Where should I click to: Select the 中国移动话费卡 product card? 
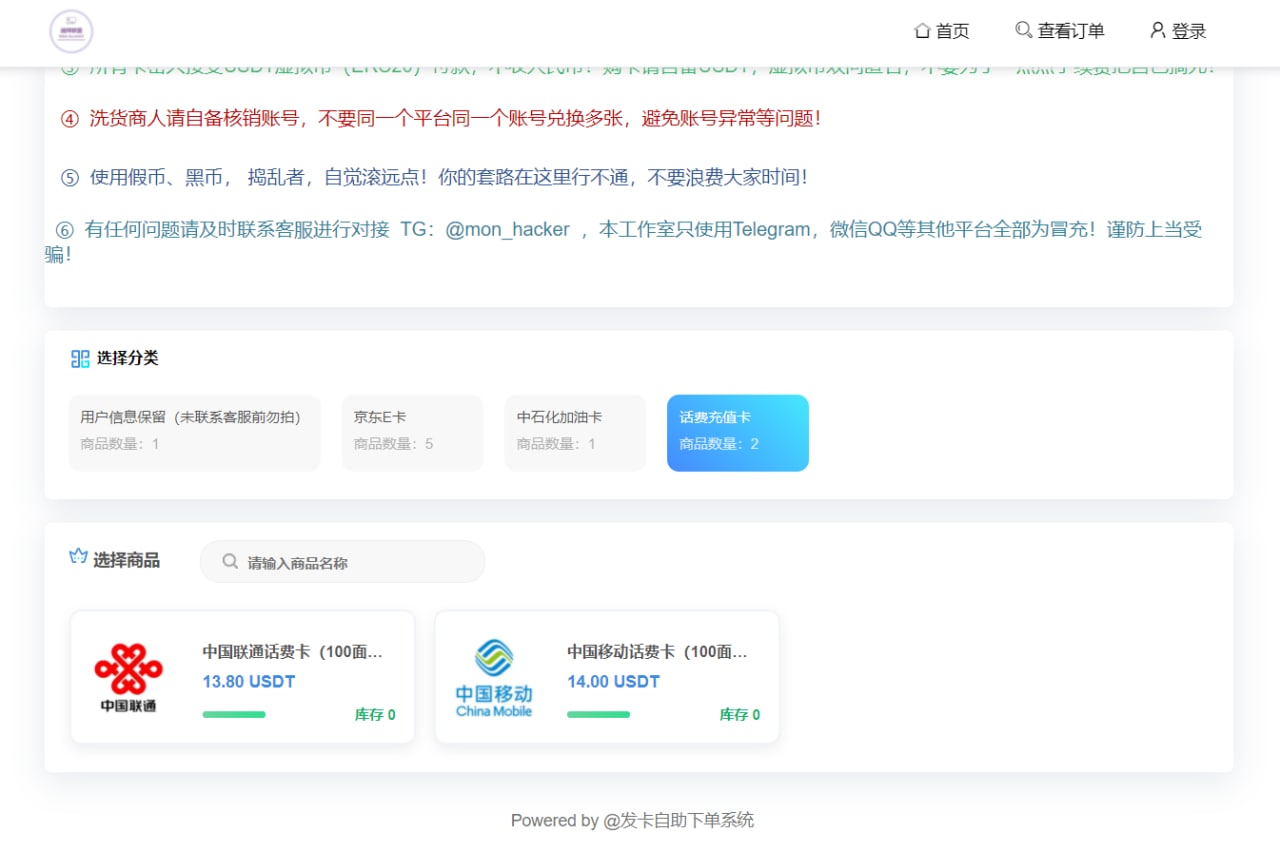pyautogui.click(x=605, y=676)
